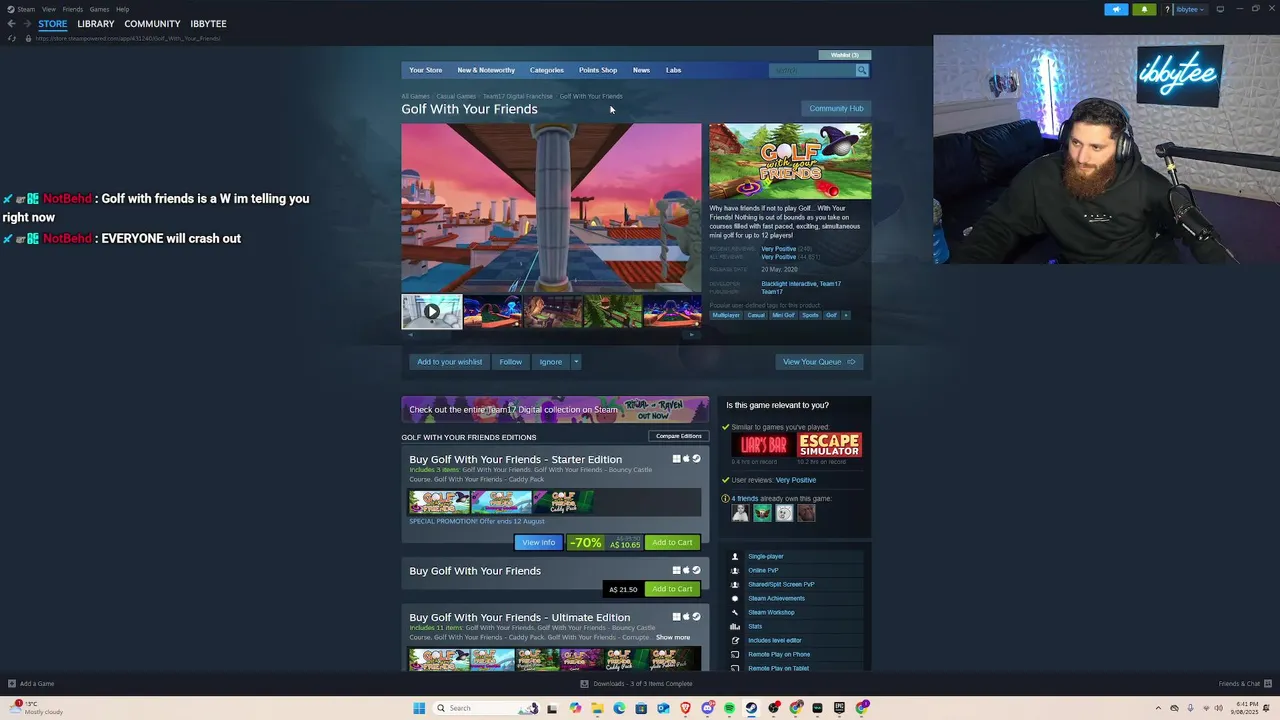Open Epic Games launcher in taskbar
Image resolution: width=1280 pixels, height=720 pixels.
tap(839, 708)
